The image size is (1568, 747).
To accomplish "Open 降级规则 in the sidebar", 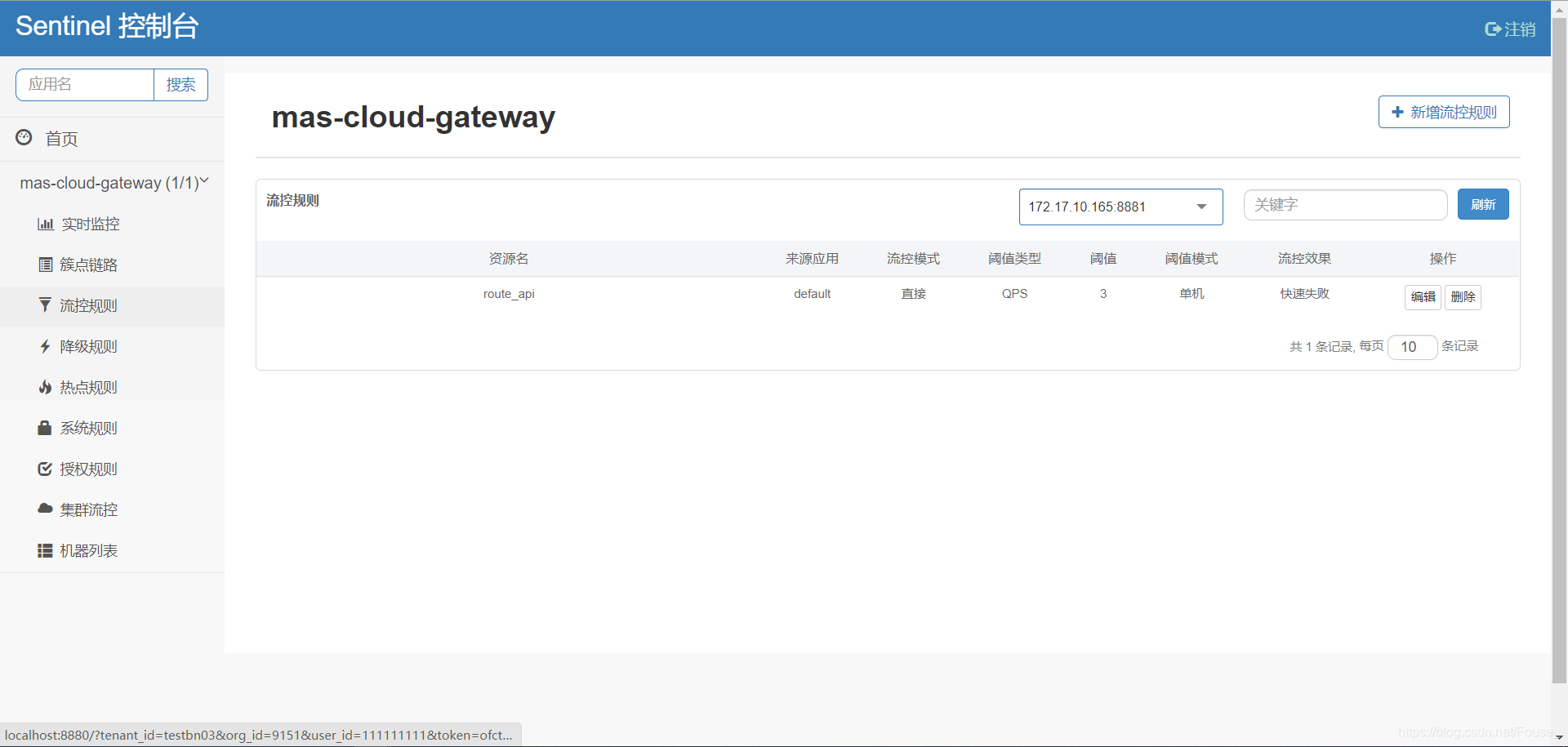I will pyautogui.click(x=112, y=346).
